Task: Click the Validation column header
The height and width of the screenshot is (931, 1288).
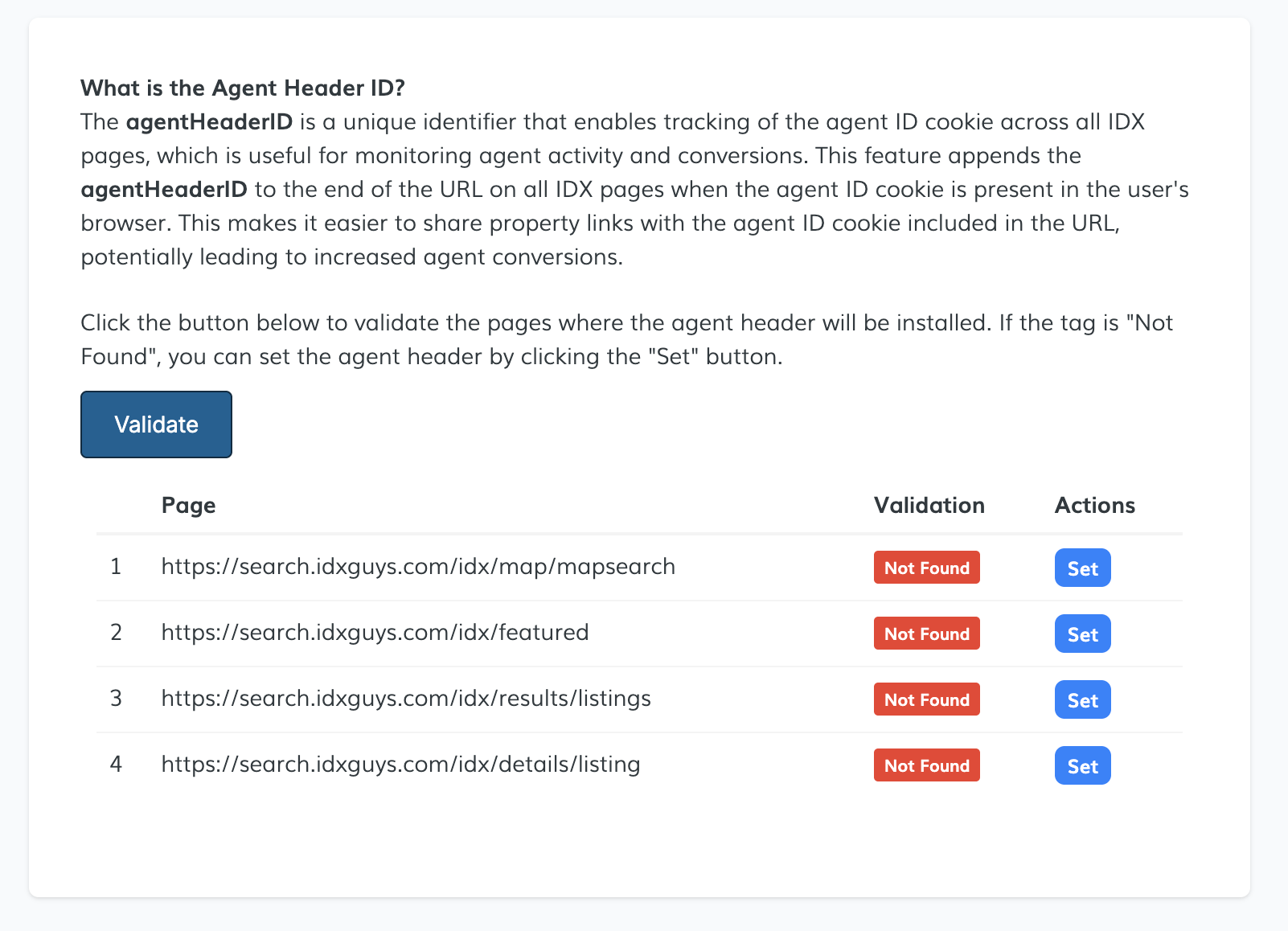Action: pyautogui.click(x=929, y=506)
